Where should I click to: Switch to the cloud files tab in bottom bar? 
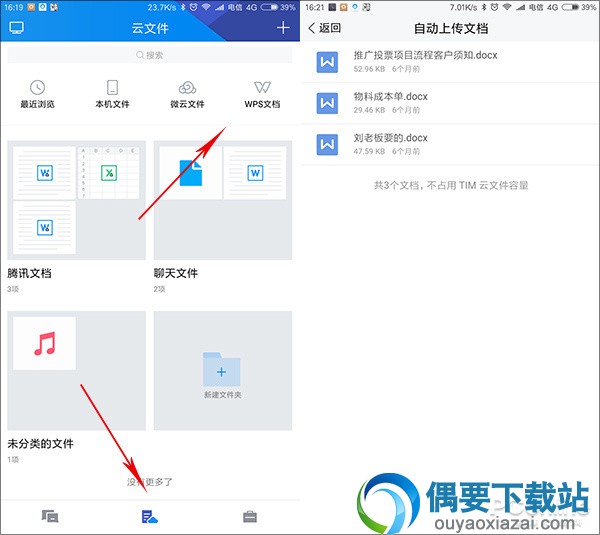[150, 517]
